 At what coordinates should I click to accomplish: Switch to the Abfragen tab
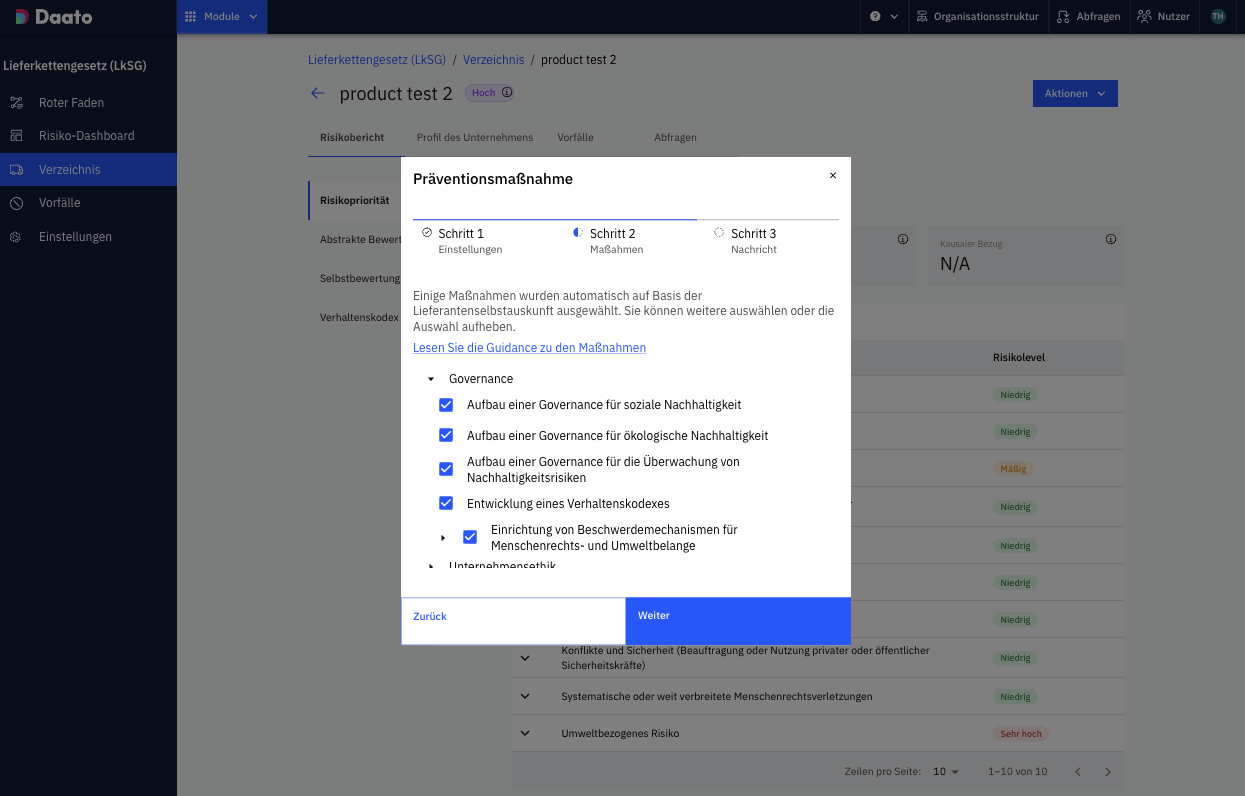(675, 137)
